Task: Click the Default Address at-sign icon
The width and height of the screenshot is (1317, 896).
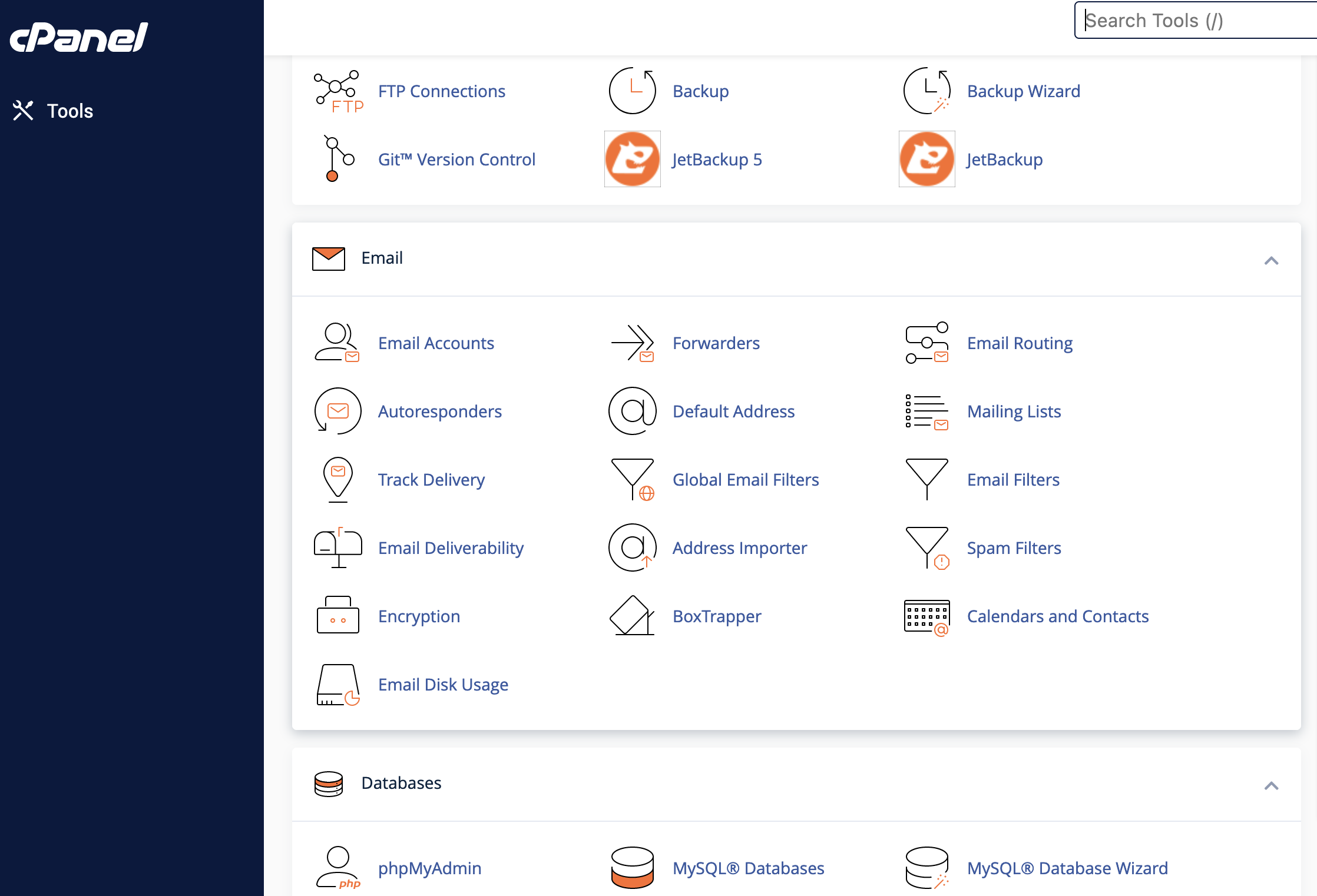Action: click(633, 411)
